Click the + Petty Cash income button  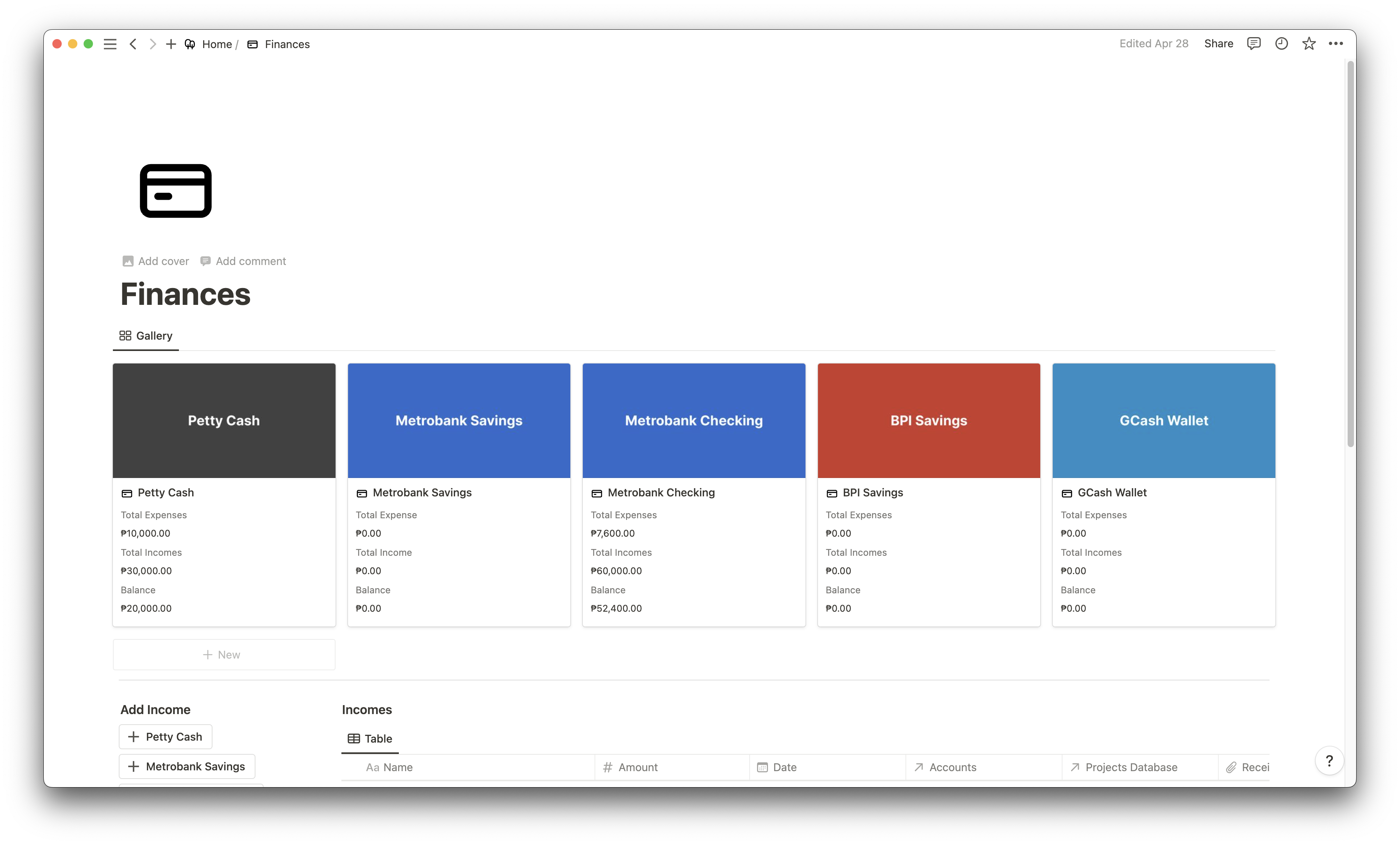(x=165, y=736)
